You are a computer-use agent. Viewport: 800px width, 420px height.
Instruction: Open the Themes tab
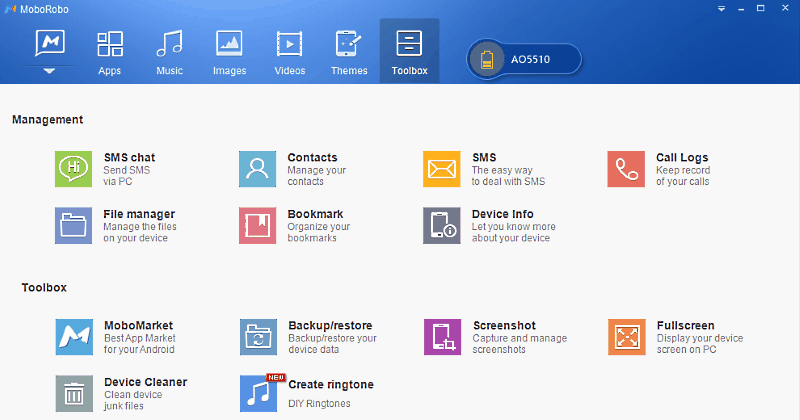click(349, 52)
